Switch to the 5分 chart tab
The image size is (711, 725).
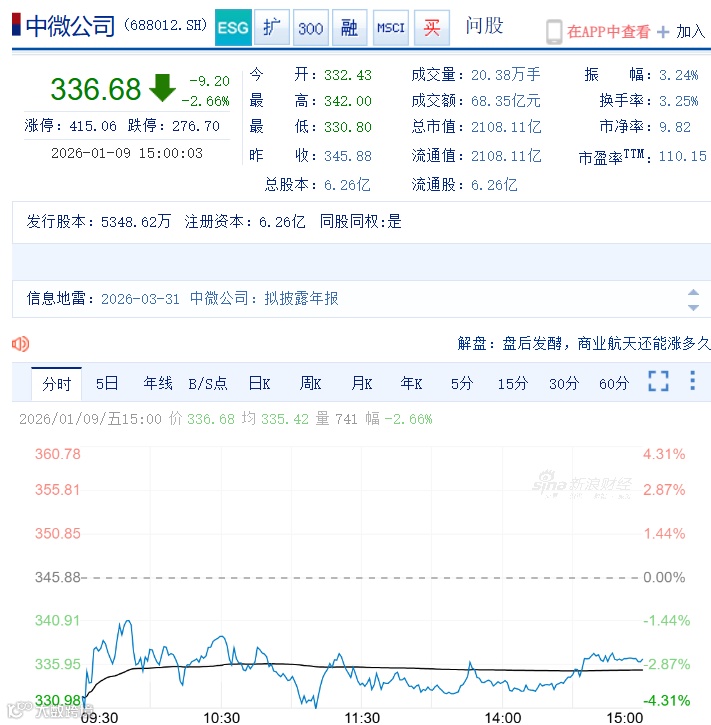(x=462, y=383)
